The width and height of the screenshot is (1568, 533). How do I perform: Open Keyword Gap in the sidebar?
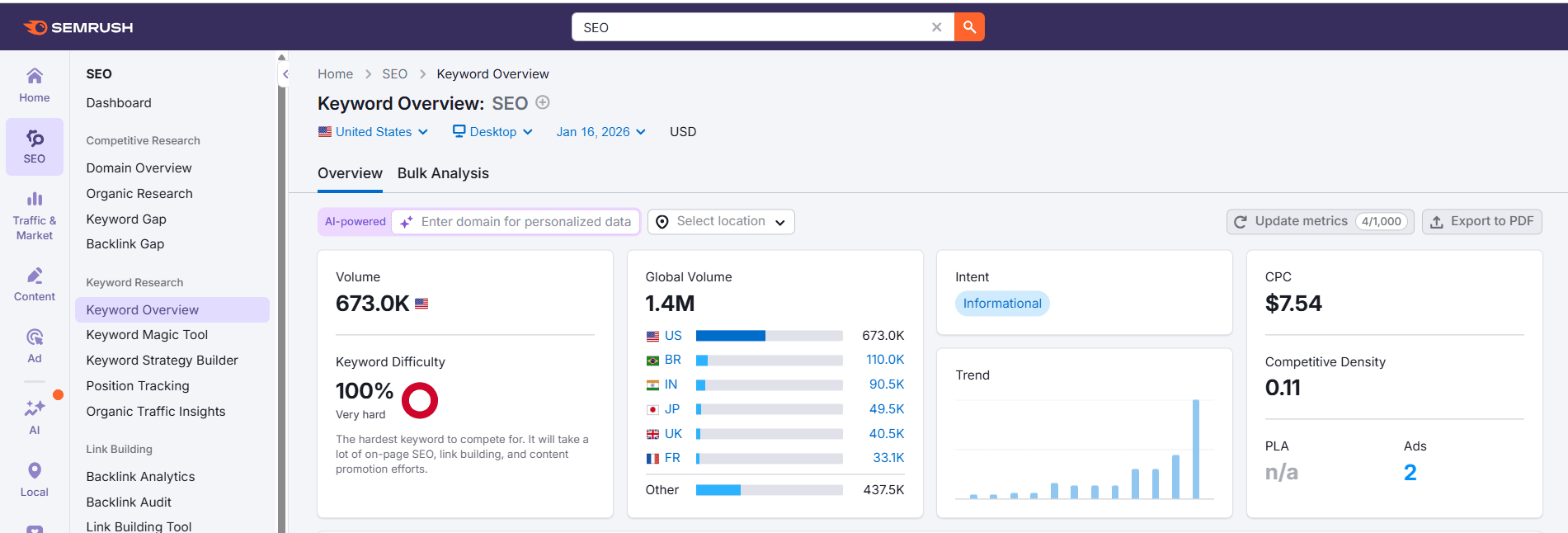tap(126, 219)
